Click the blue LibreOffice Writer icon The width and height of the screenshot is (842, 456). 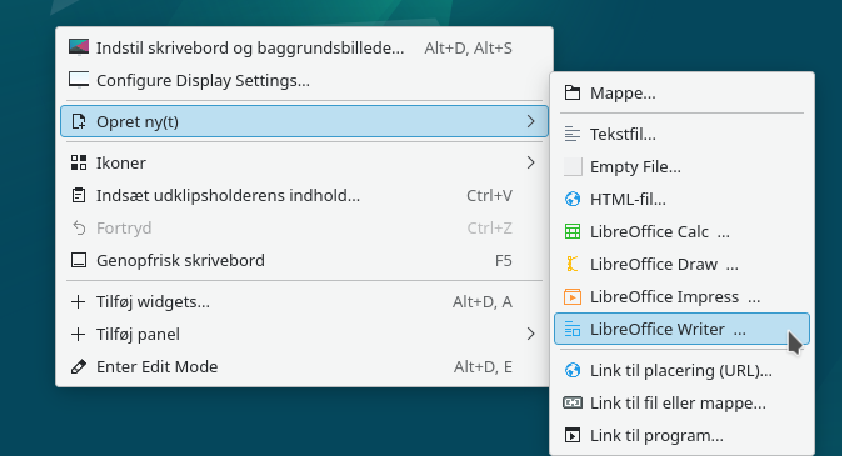pos(572,329)
